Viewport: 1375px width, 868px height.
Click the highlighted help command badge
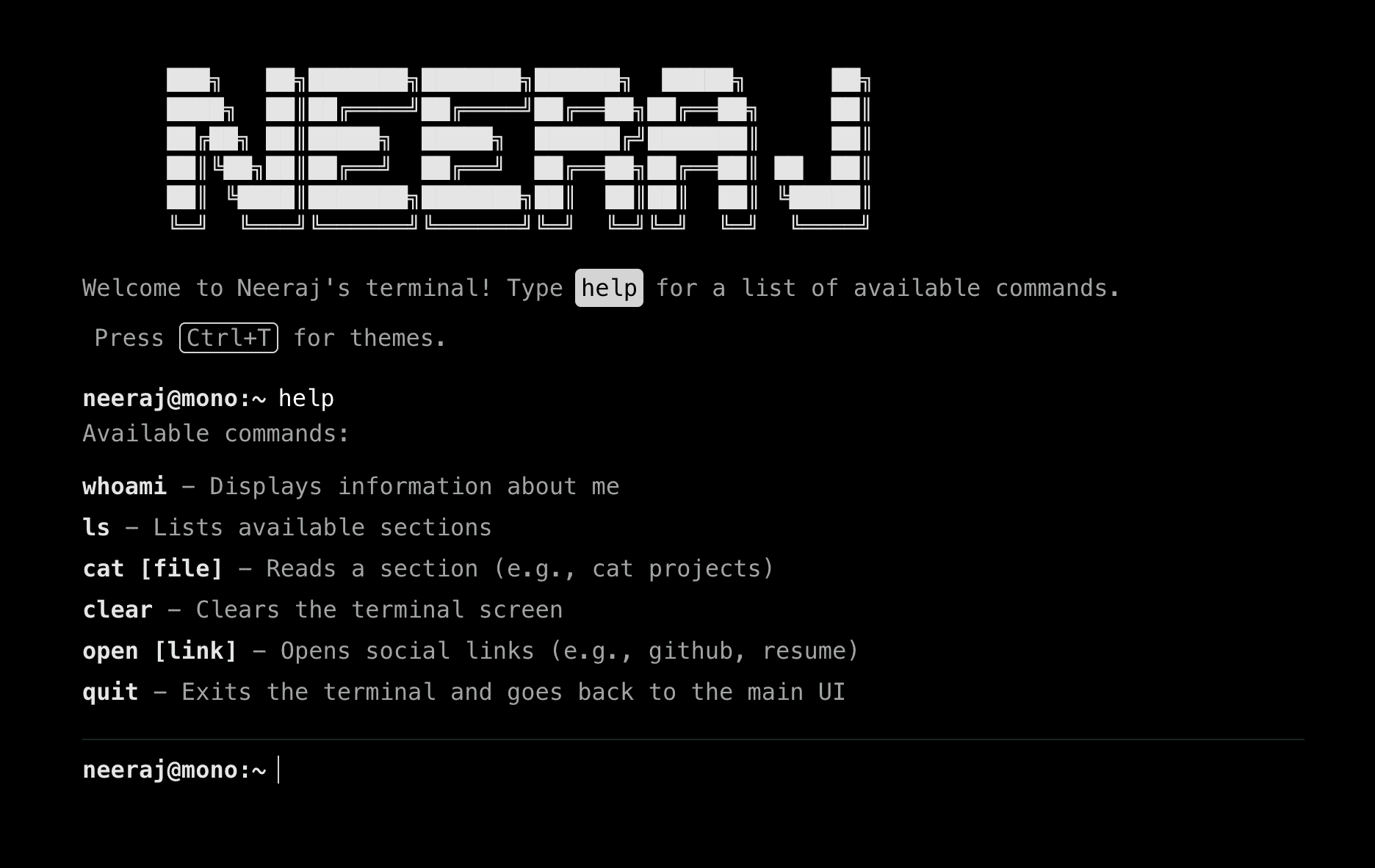609,288
